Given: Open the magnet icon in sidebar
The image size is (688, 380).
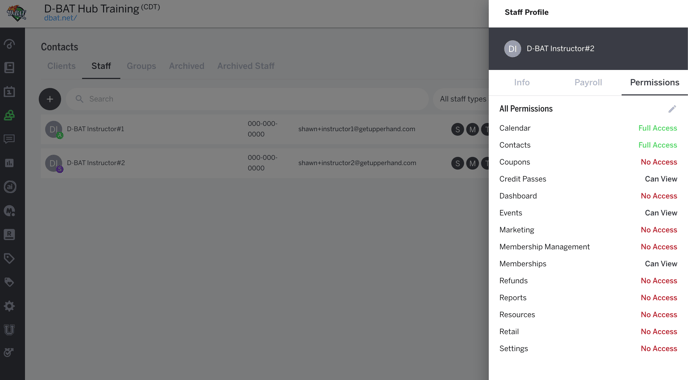Looking at the screenshot, I should 9,330.
